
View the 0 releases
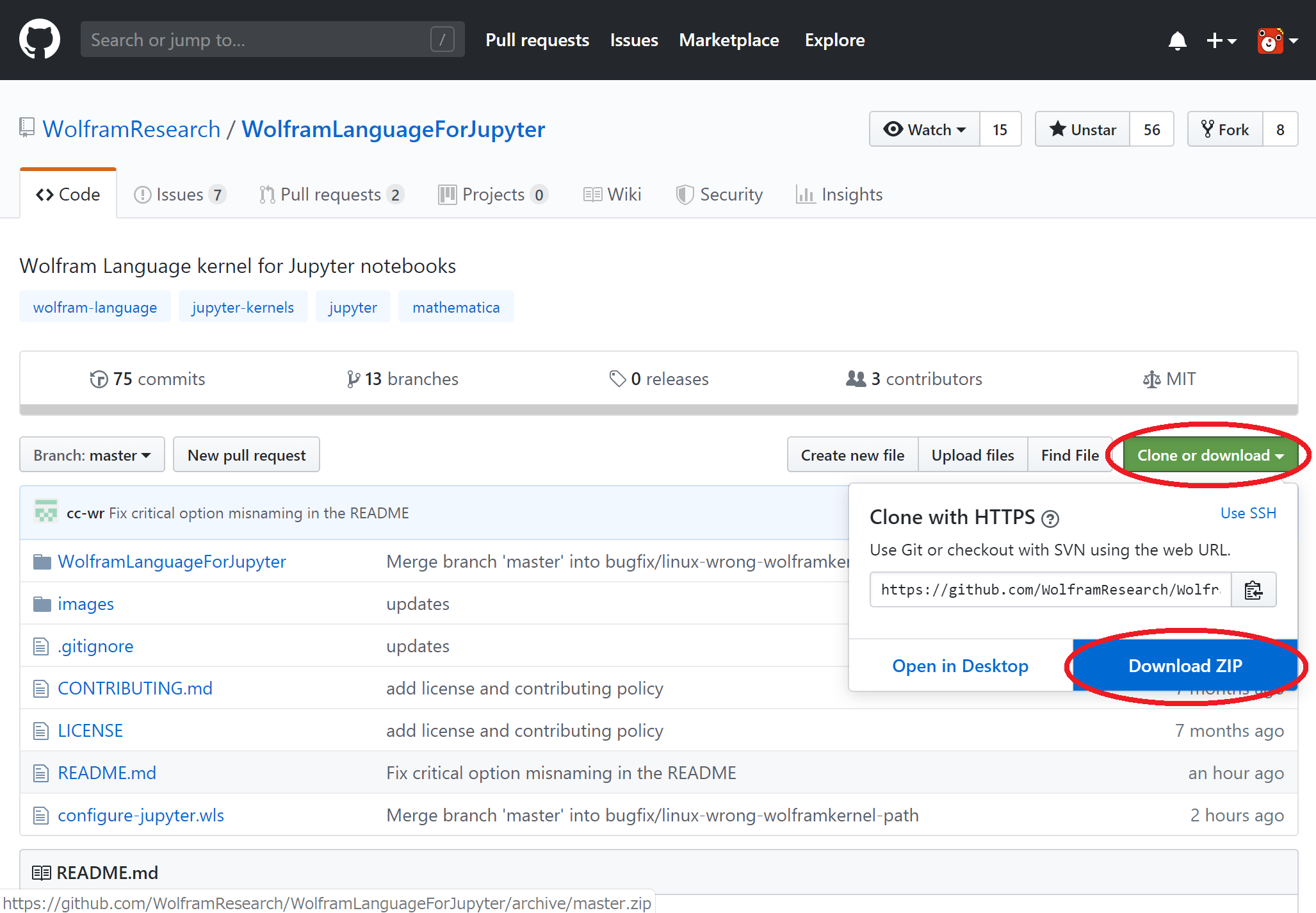[659, 379]
